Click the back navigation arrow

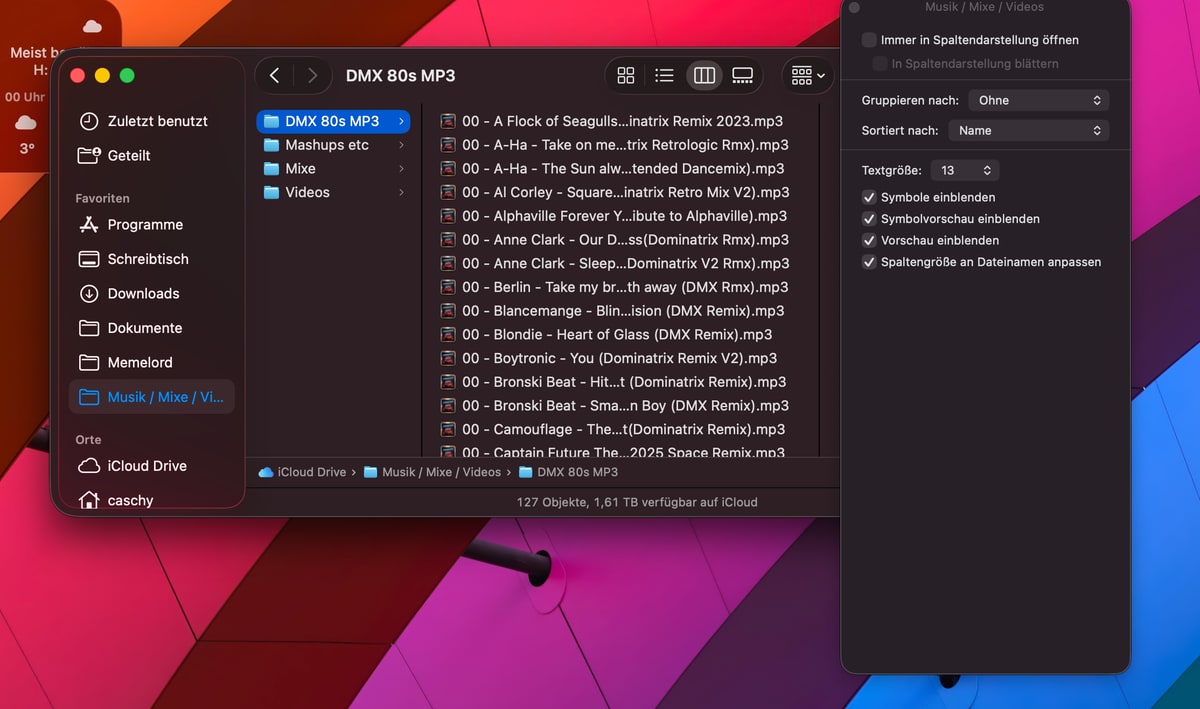pyautogui.click(x=275, y=76)
